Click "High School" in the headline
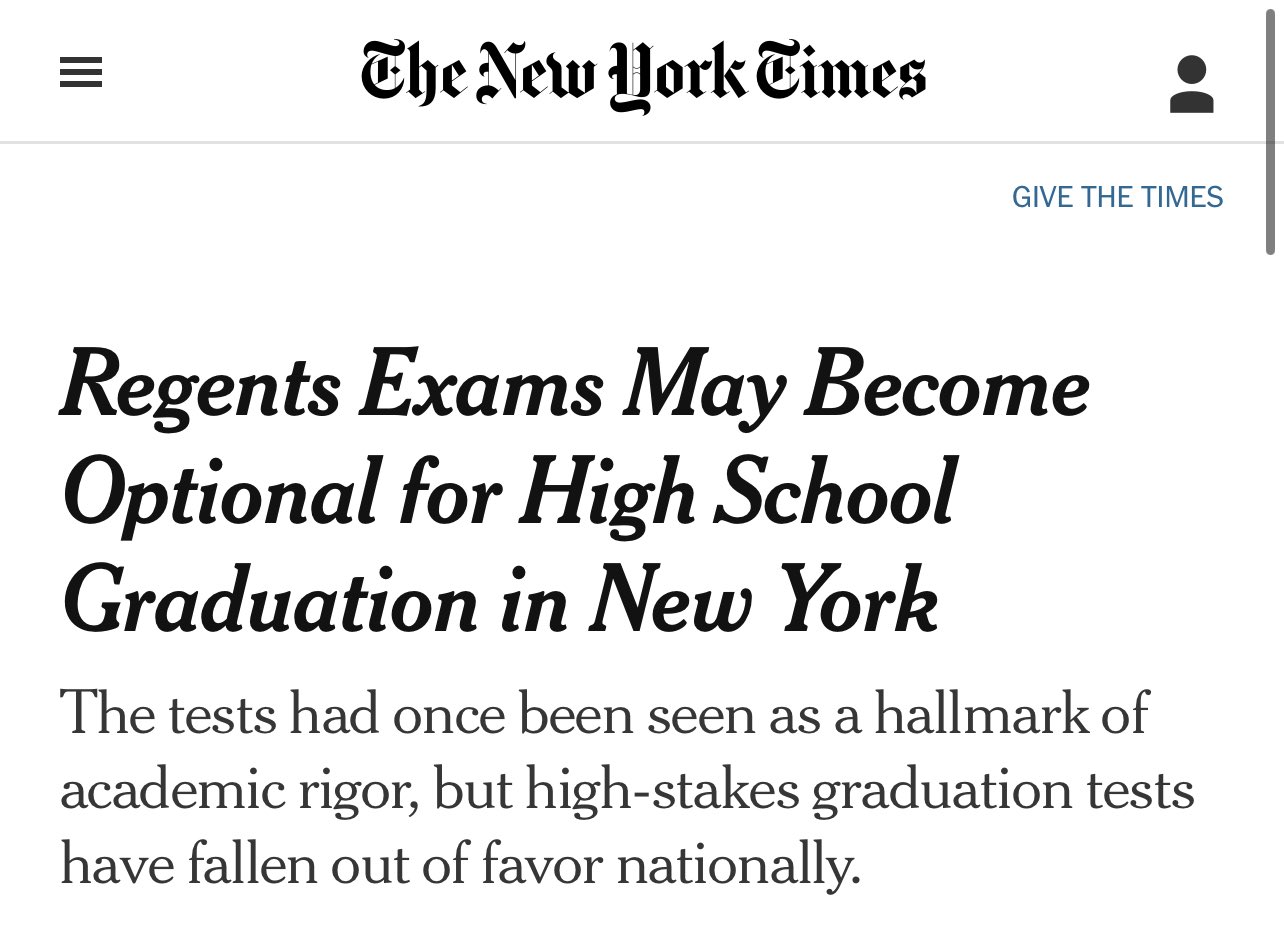 pos(737,493)
